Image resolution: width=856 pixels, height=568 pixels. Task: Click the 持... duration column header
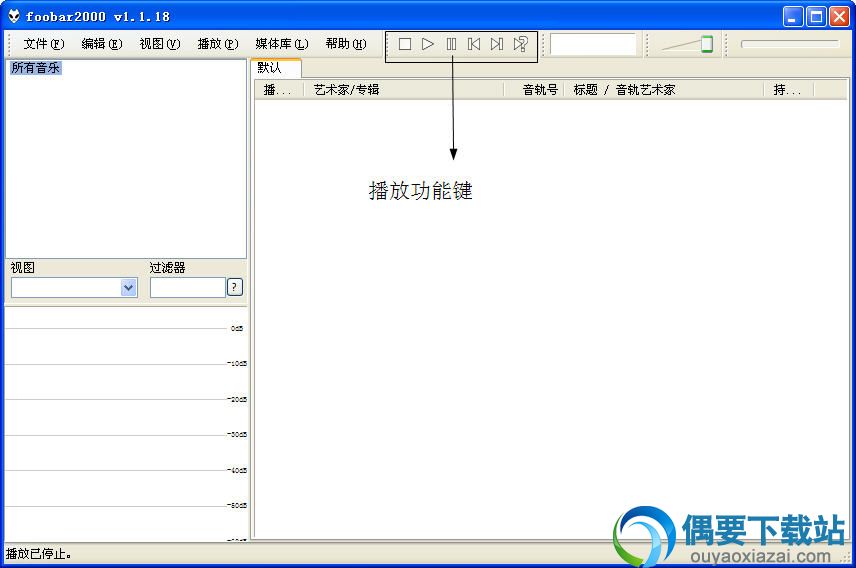(788, 90)
